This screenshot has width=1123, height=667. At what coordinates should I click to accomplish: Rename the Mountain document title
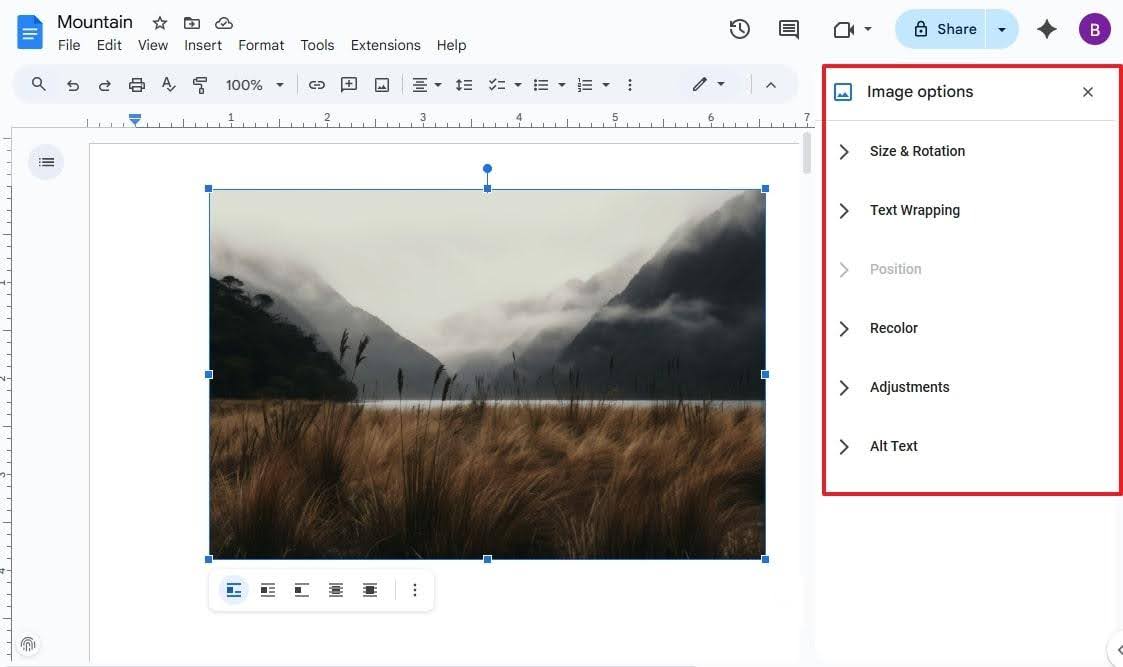click(x=95, y=22)
